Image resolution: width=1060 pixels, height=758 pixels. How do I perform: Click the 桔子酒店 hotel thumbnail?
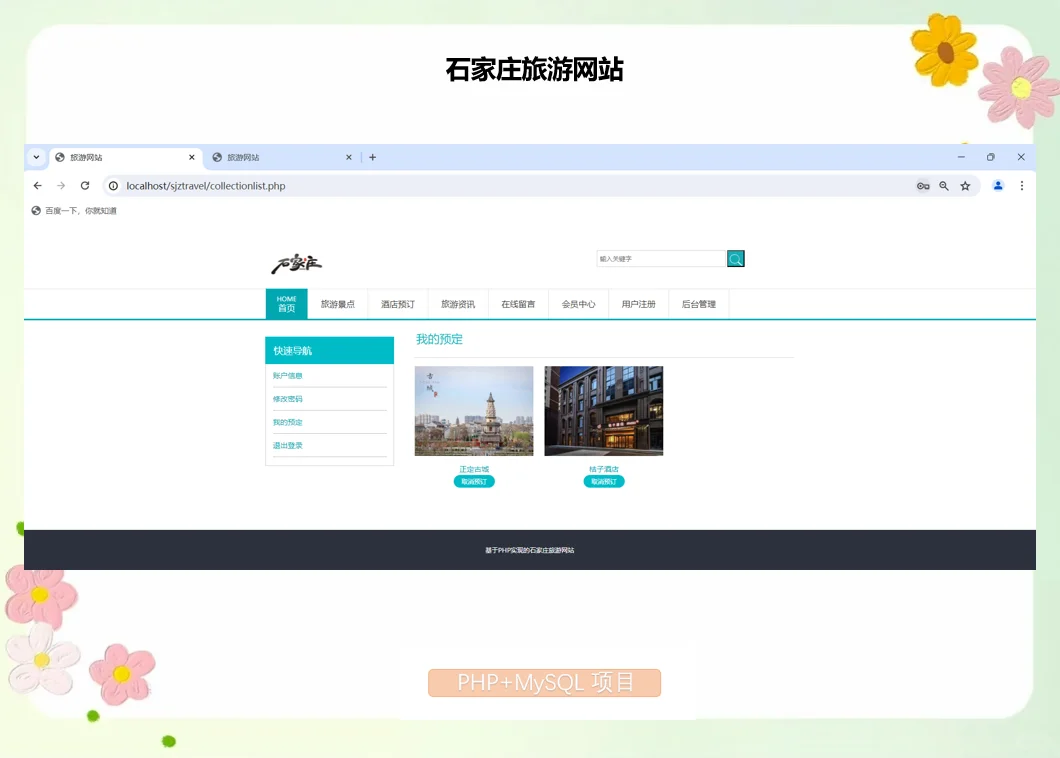[x=604, y=410]
